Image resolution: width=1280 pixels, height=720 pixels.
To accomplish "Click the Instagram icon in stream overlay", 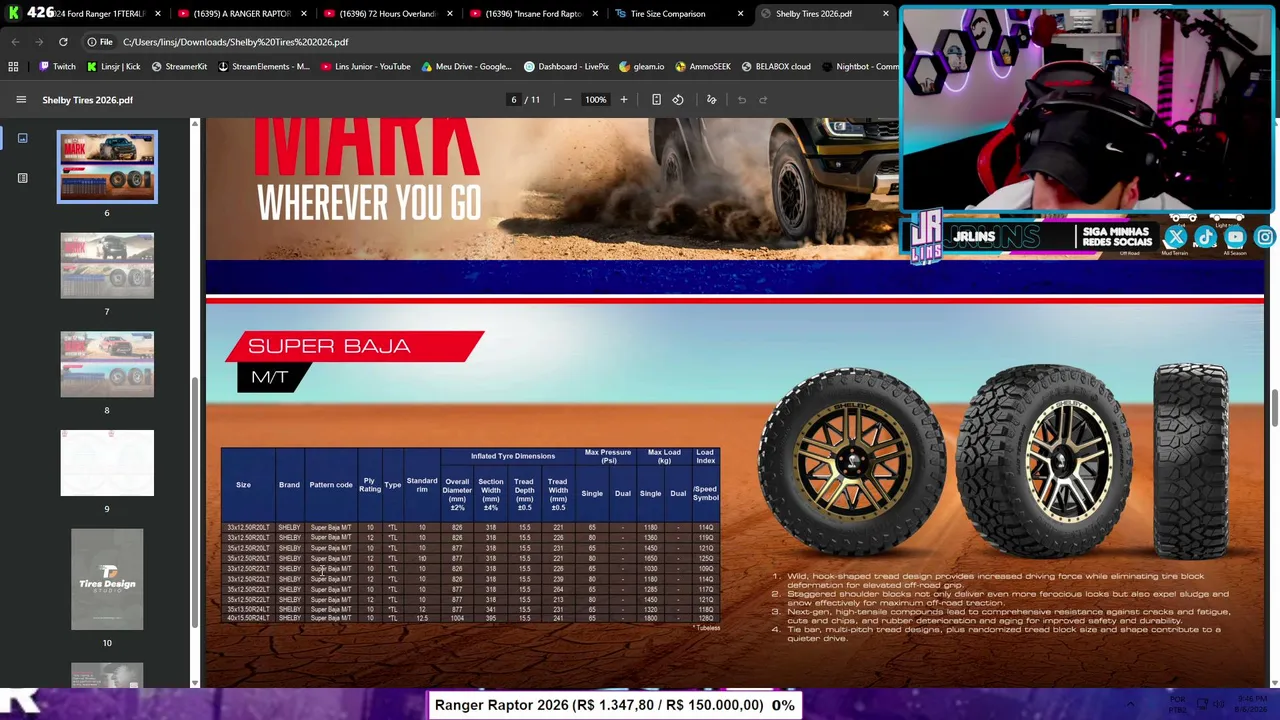I will tap(1265, 237).
